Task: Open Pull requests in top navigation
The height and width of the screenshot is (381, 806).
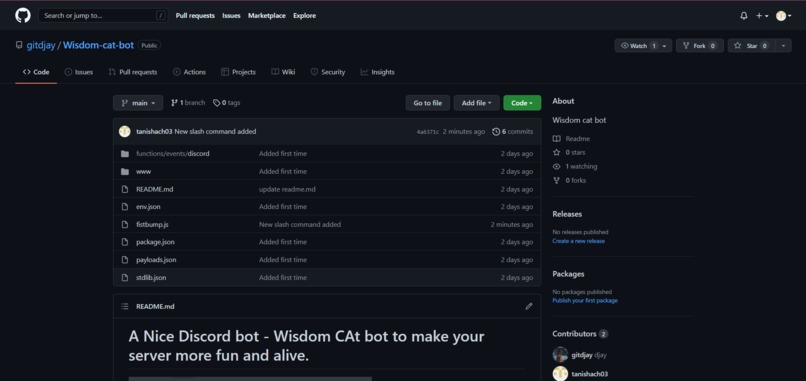Action: [x=195, y=15]
